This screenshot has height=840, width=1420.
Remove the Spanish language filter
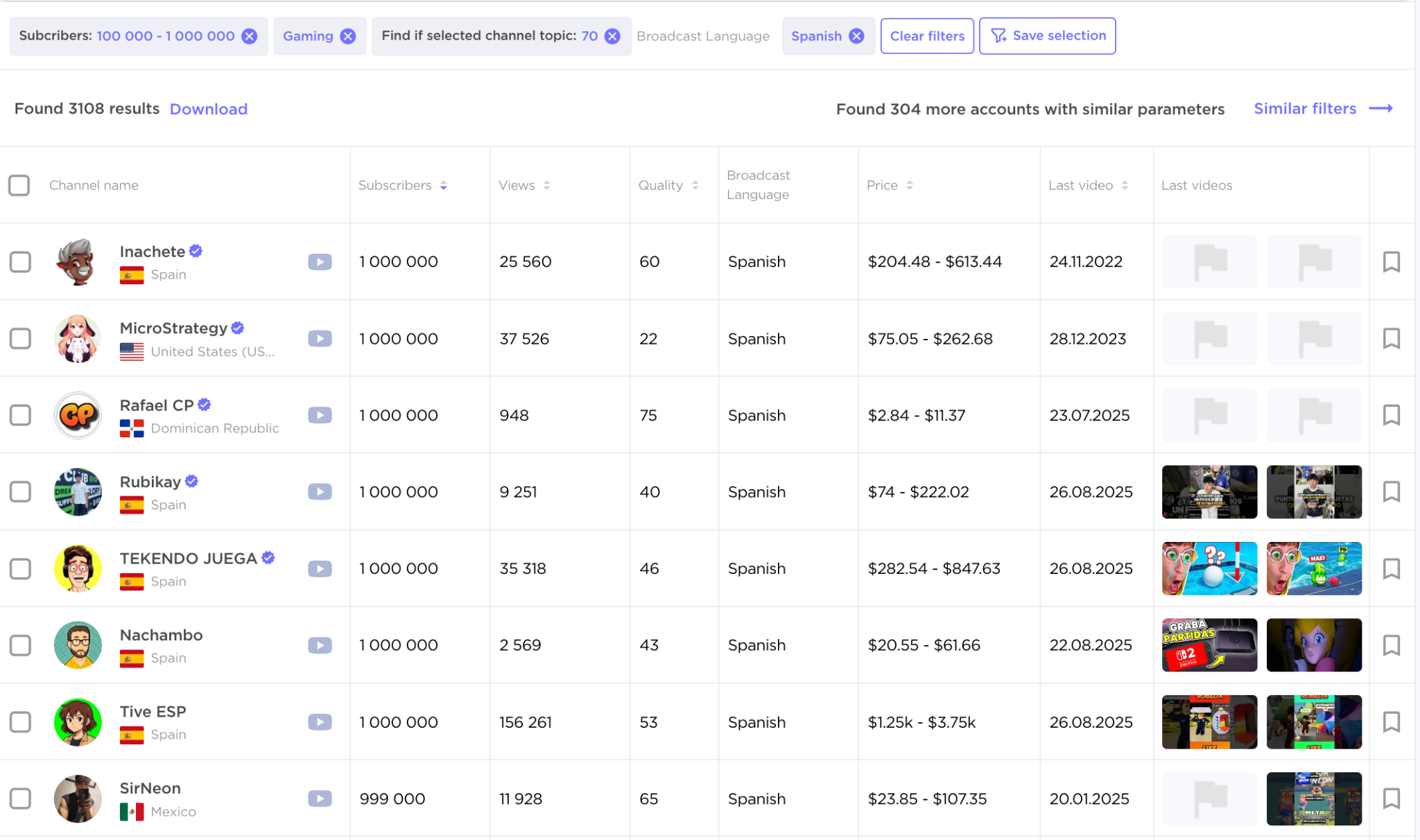(x=856, y=36)
